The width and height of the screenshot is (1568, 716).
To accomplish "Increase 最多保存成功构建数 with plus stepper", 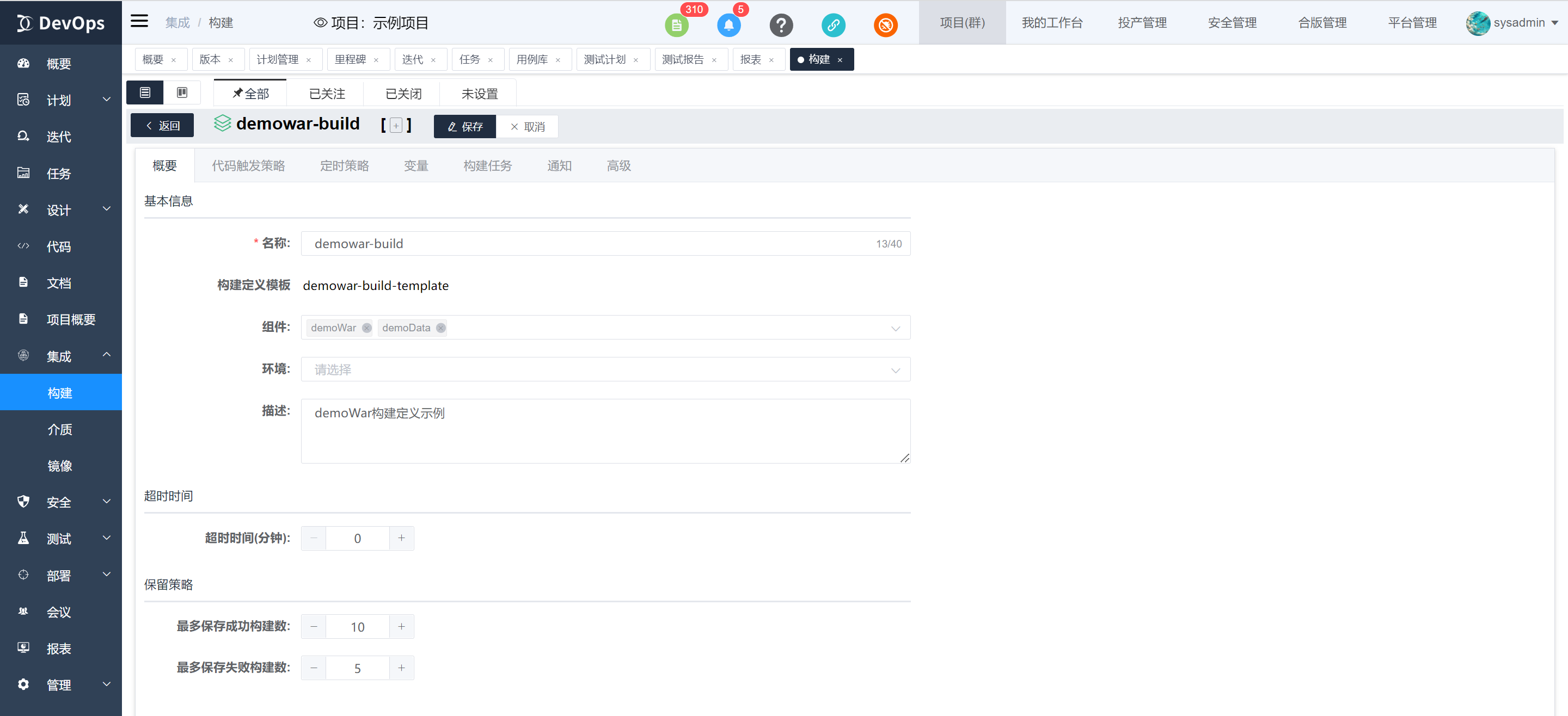I will [402, 627].
